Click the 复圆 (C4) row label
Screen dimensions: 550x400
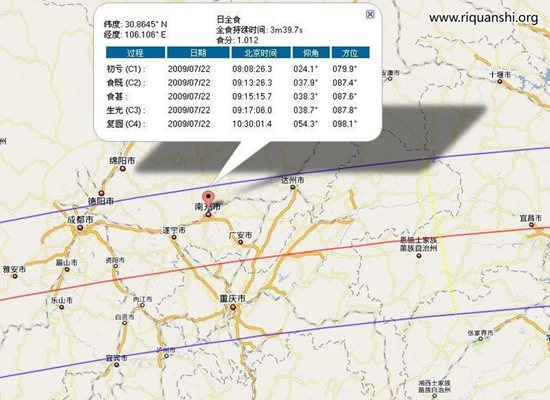126,124
